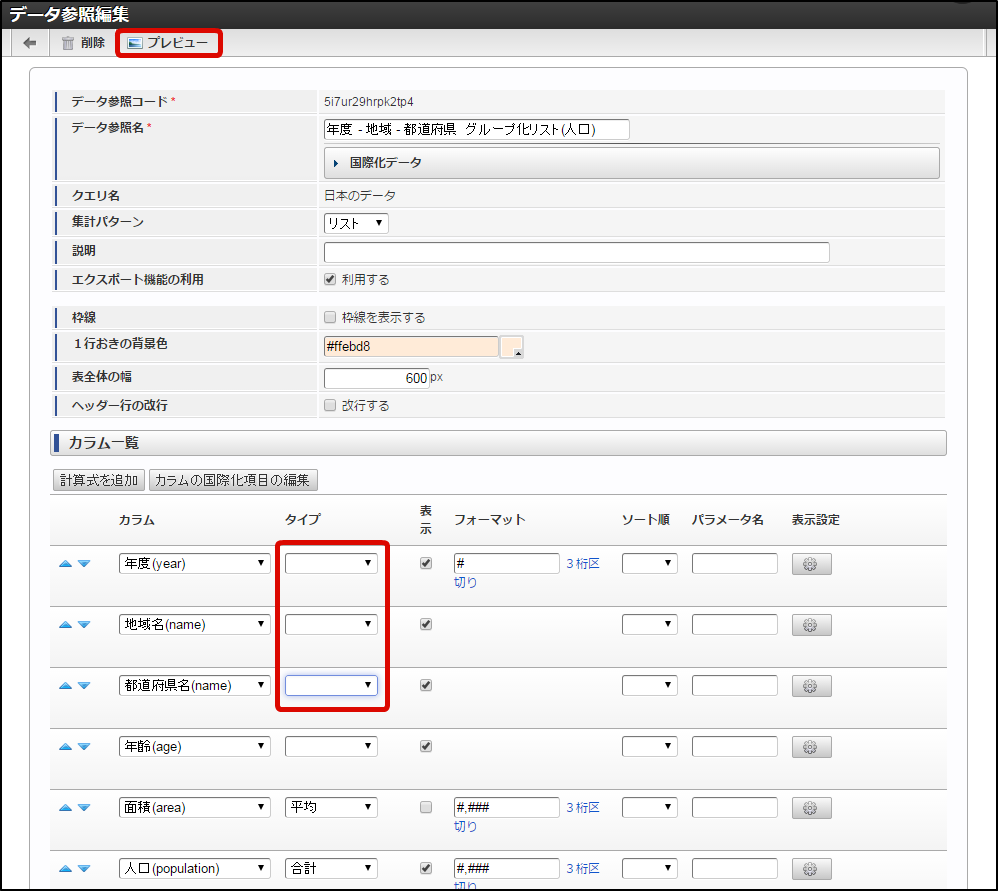998x891 pixels.
Task: Move 年度(year) row up with arrow
Action: (65, 564)
